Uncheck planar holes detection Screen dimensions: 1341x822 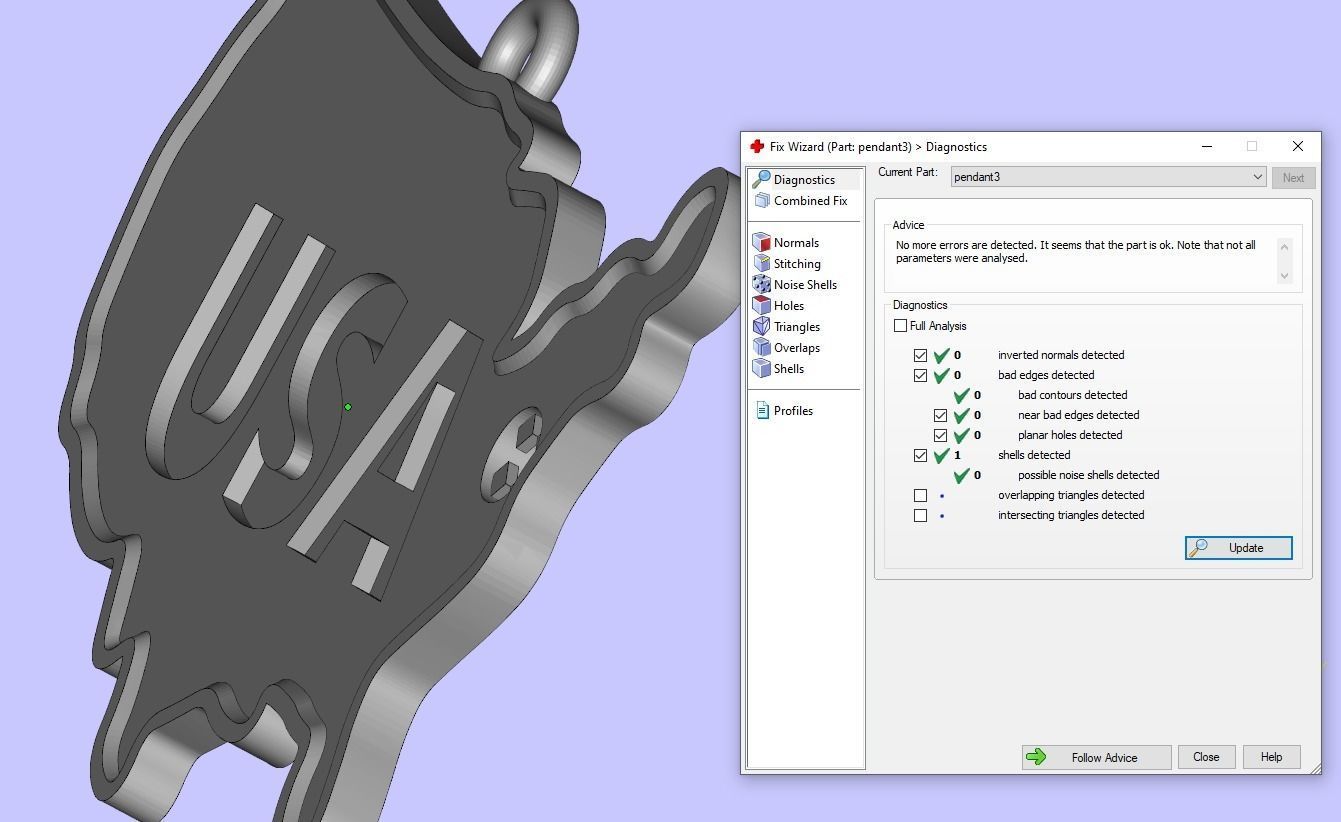(x=940, y=435)
